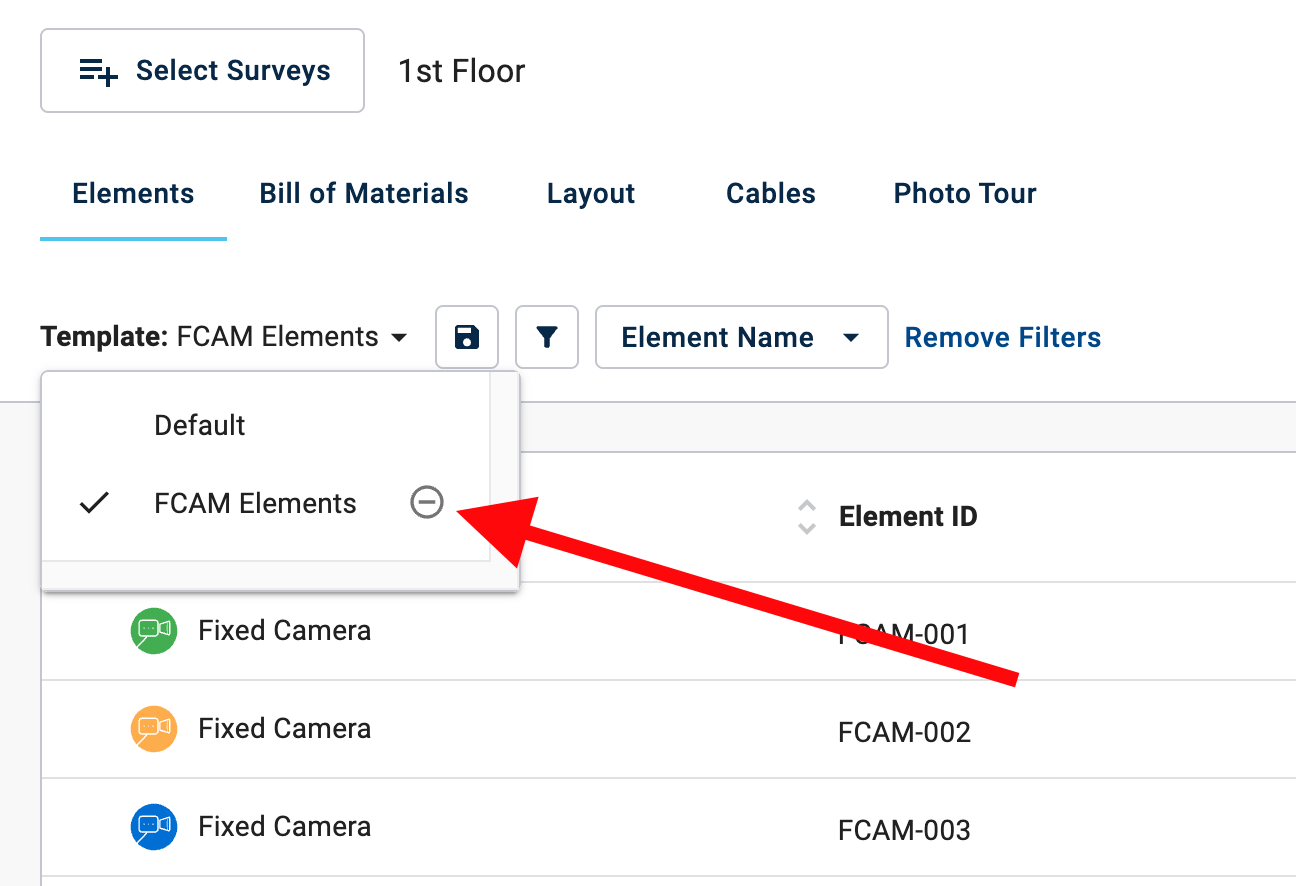
Task: Click the save template floppy disk icon
Action: [x=466, y=337]
